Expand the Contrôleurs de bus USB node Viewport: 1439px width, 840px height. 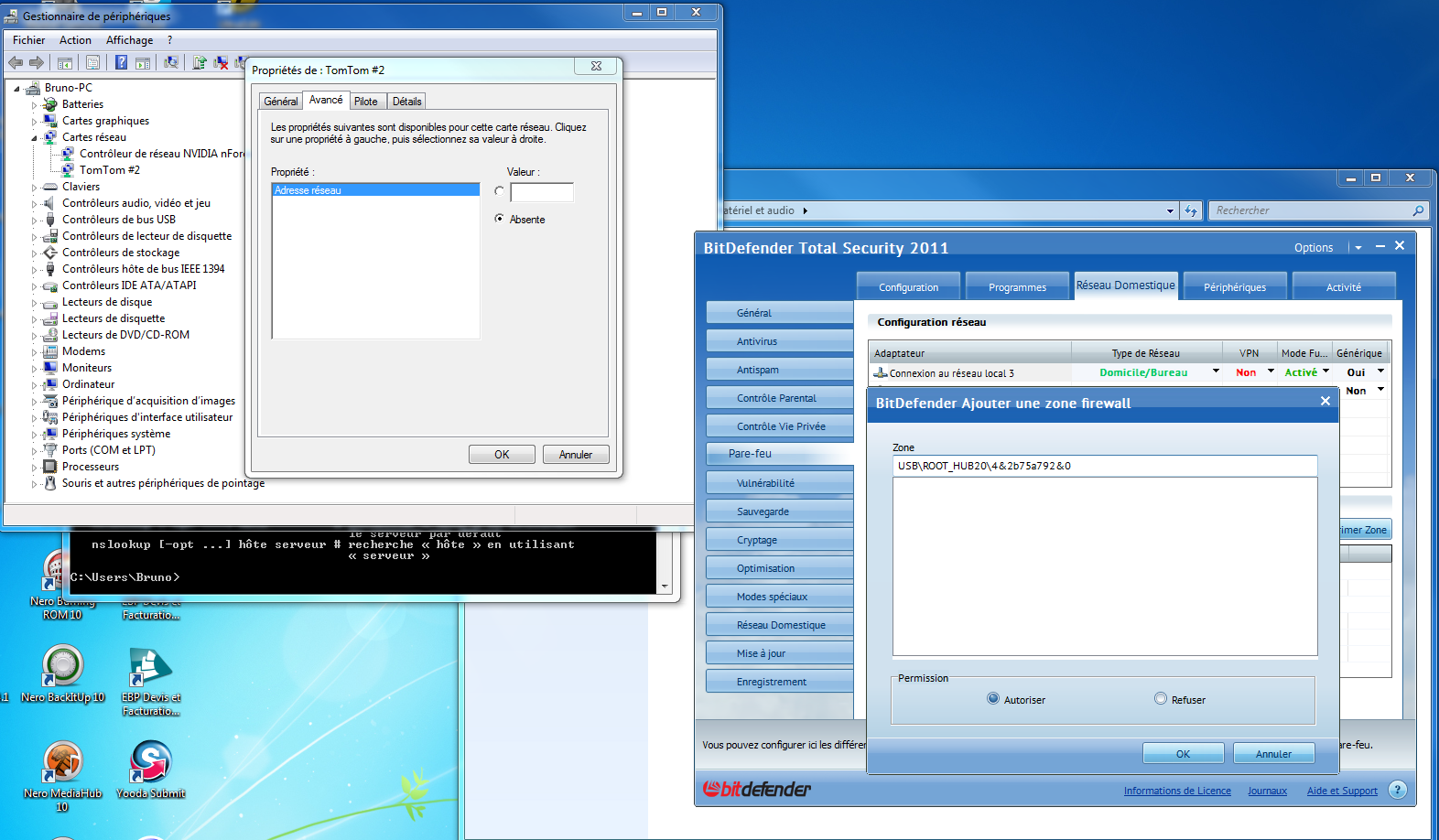[x=35, y=221]
